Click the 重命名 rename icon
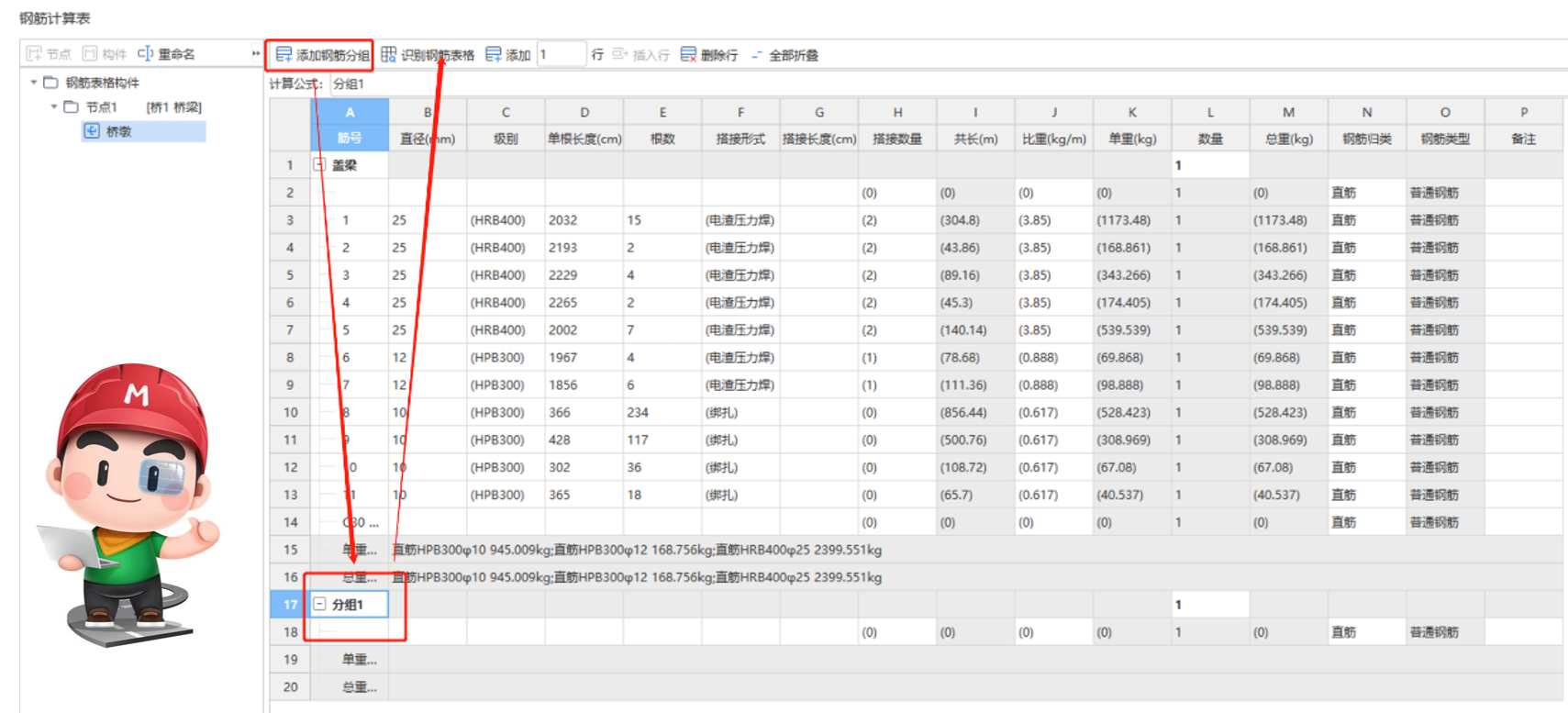The height and width of the screenshot is (713, 1568). [x=145, y=54]
